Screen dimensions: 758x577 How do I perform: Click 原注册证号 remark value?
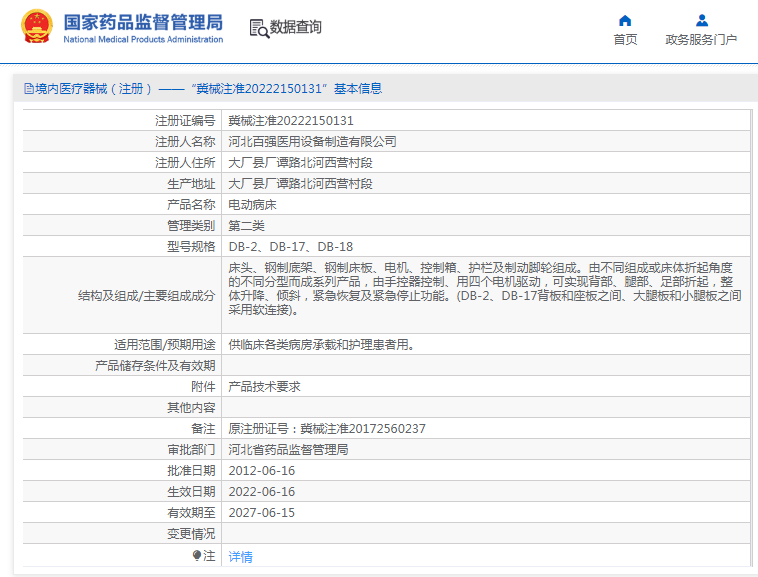coord(327,429)
